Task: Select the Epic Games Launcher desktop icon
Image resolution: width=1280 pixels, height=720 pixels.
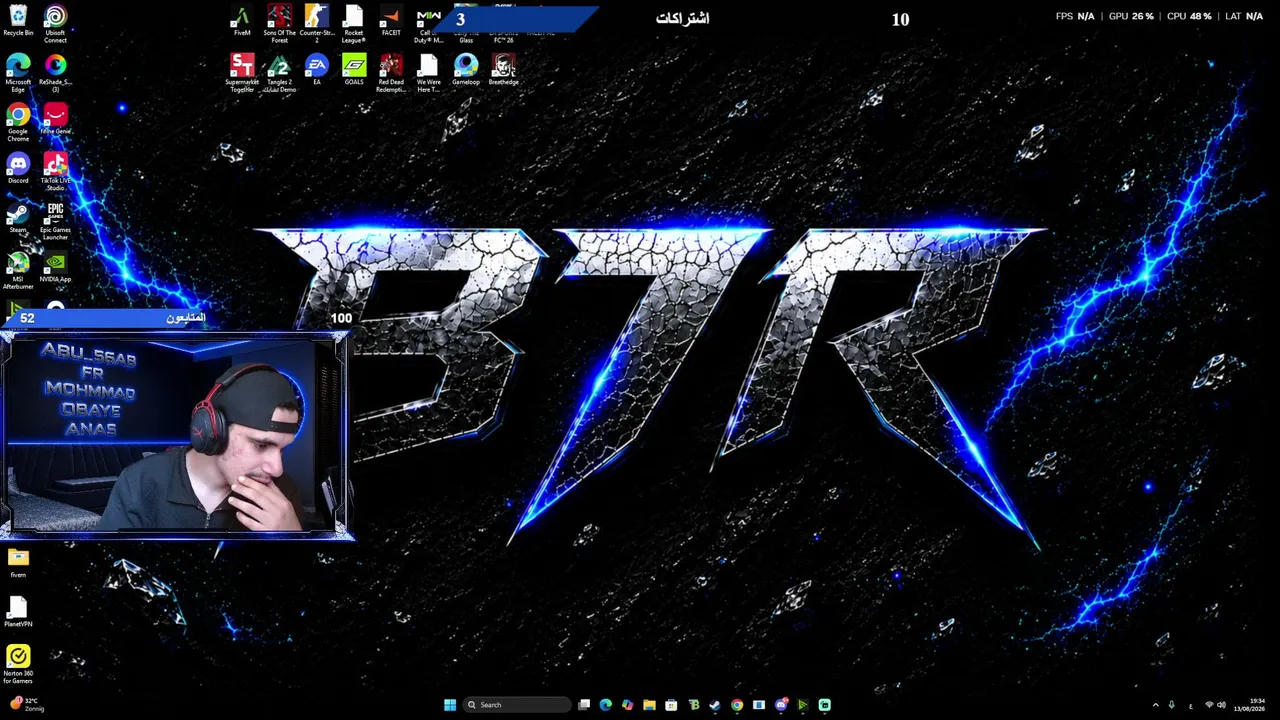Action: point(55,220)
